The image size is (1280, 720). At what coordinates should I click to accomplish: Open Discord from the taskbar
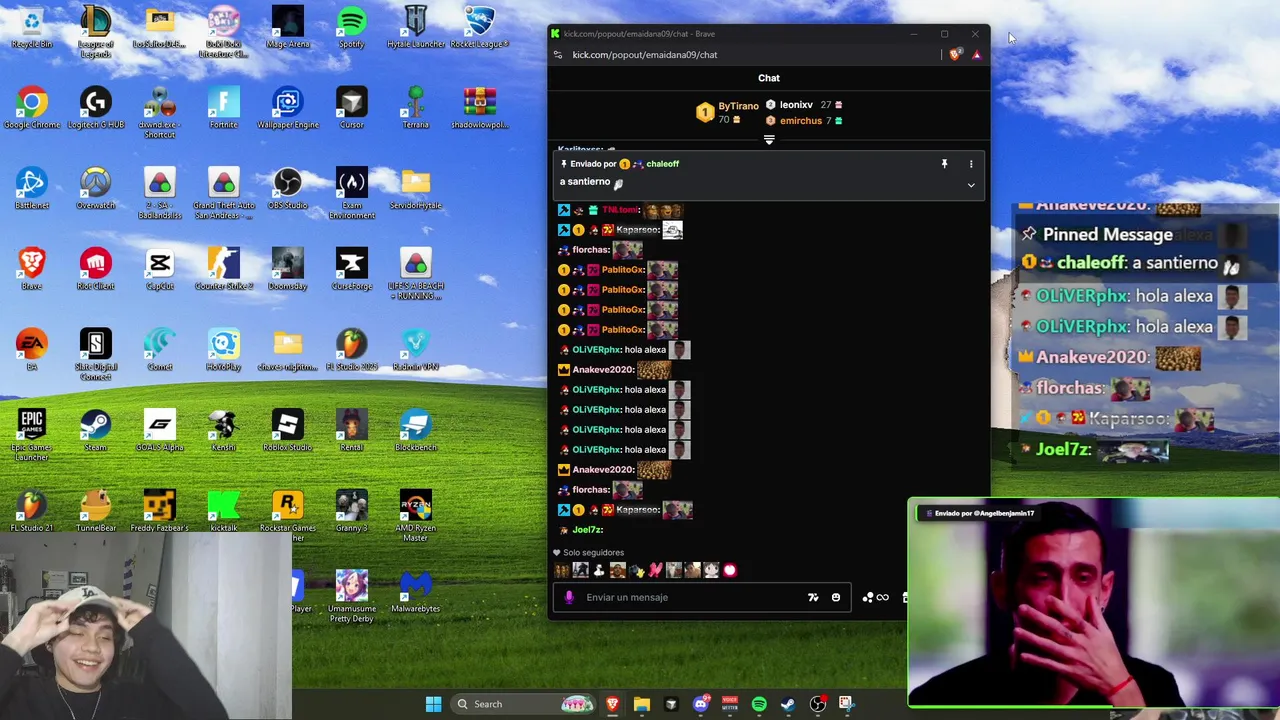point(701,704)
